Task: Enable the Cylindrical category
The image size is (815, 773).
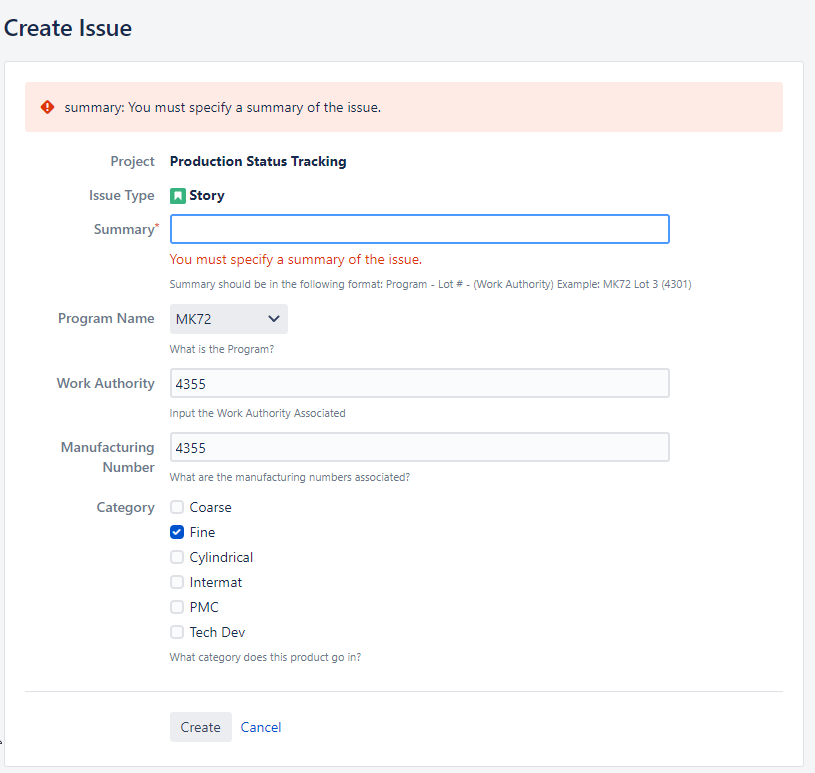Action: (x=176, y=557)
